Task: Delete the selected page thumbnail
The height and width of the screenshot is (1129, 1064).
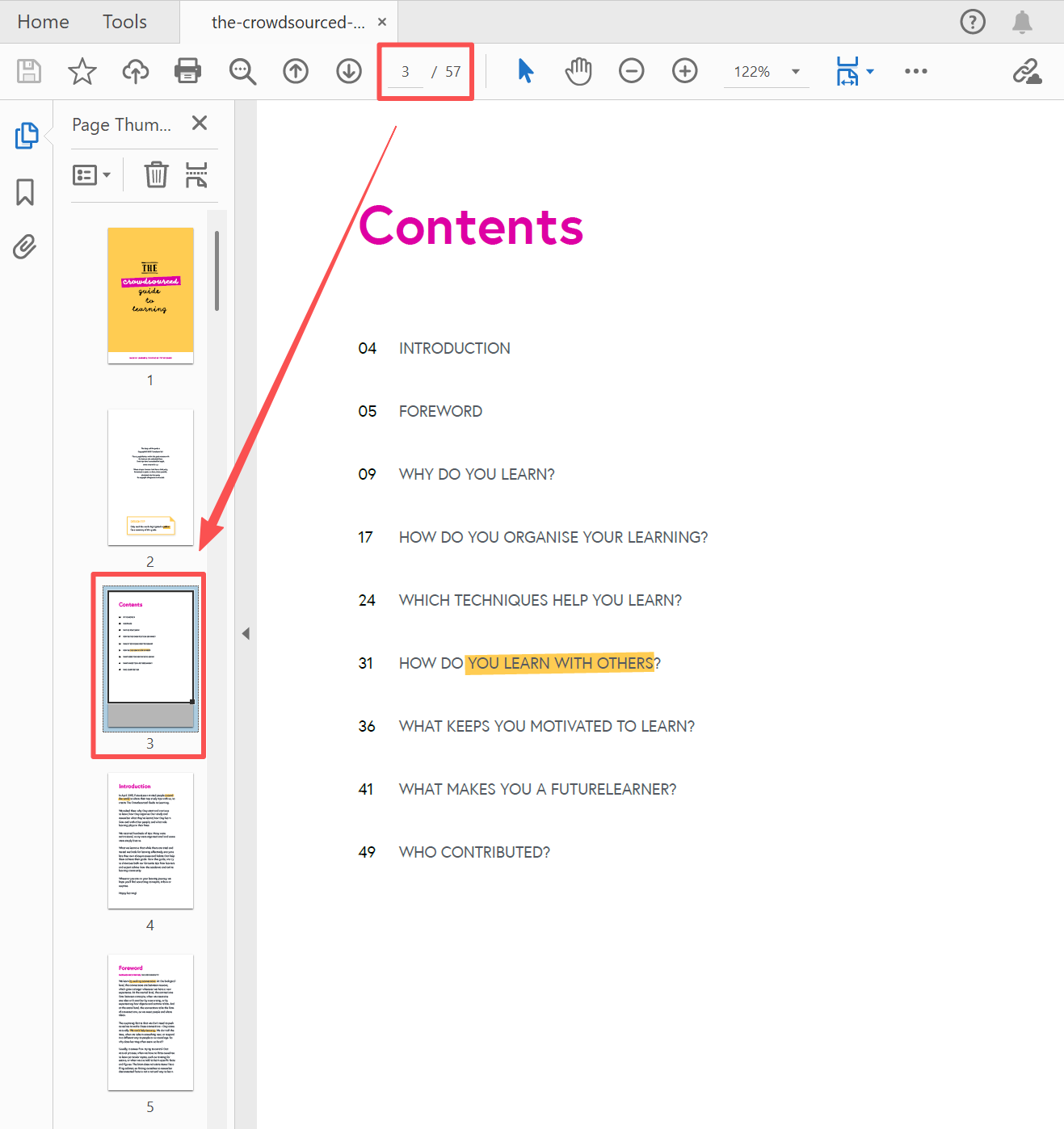Action: click(156, 174)
